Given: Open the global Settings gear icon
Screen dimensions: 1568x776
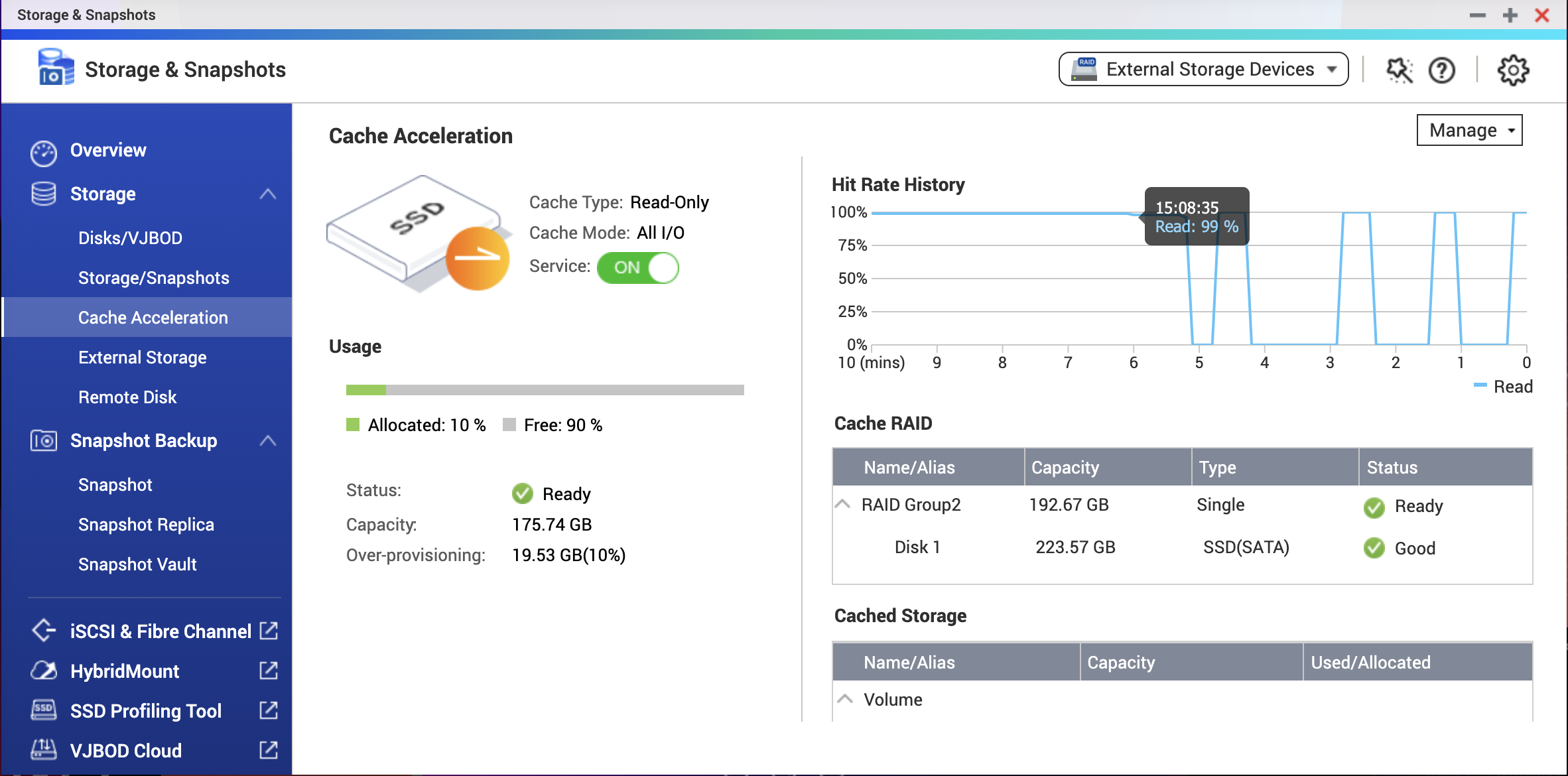Looking at the screenshot, I should point(1513,69).
